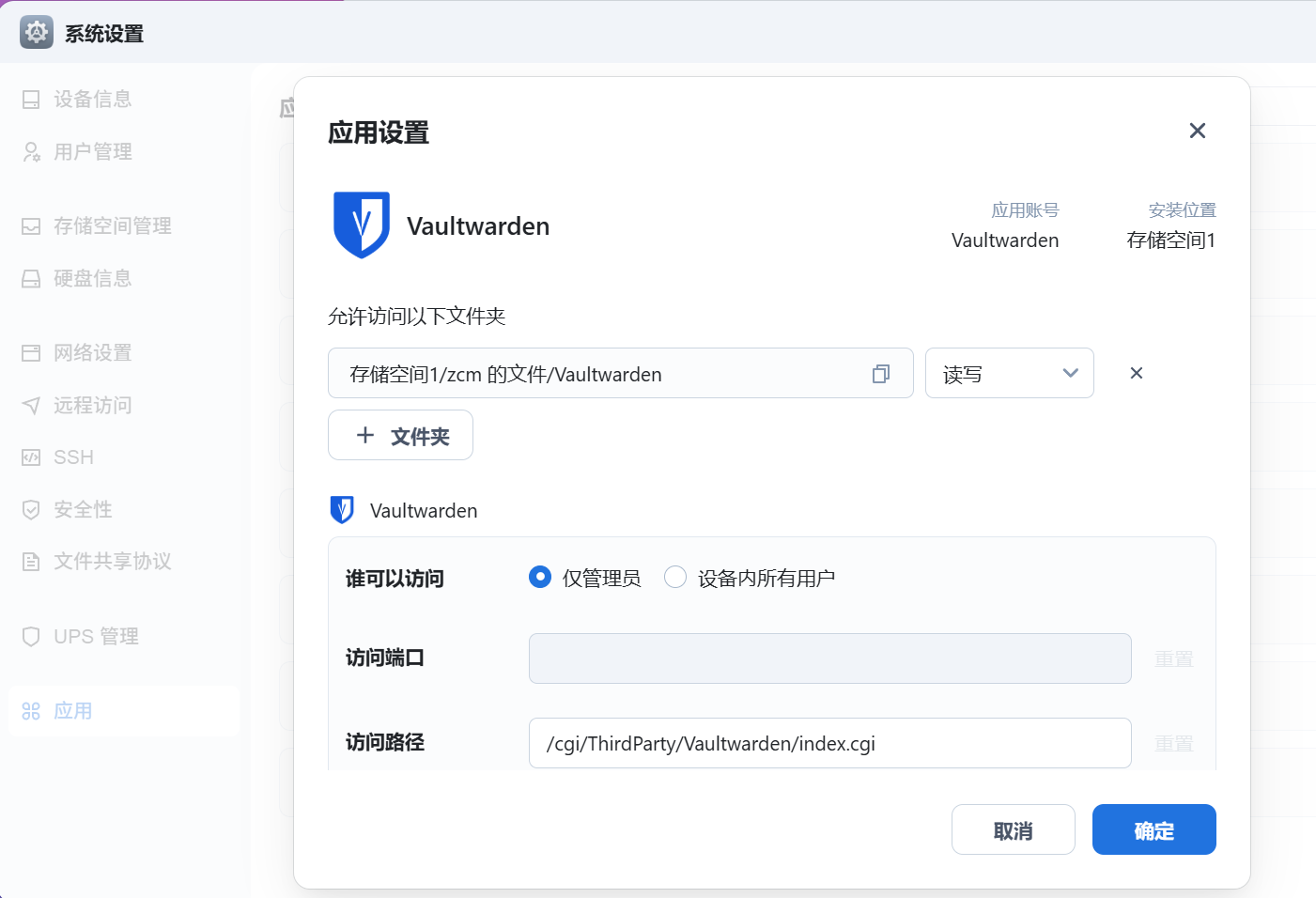This screenshot has width=1316, height=898.
Task: Click the 文件共享协议 document icon
Action: point(31,562)
